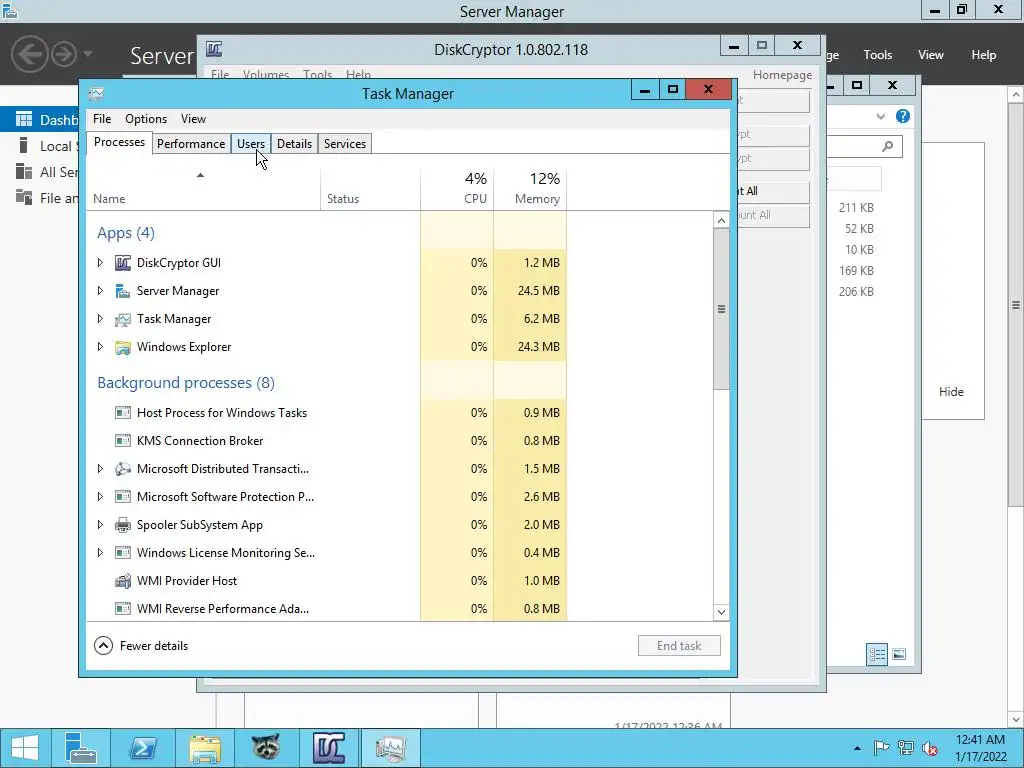Open Task Manager View menu
This screenshot has width=1024, height=768.
coord(193,119)
